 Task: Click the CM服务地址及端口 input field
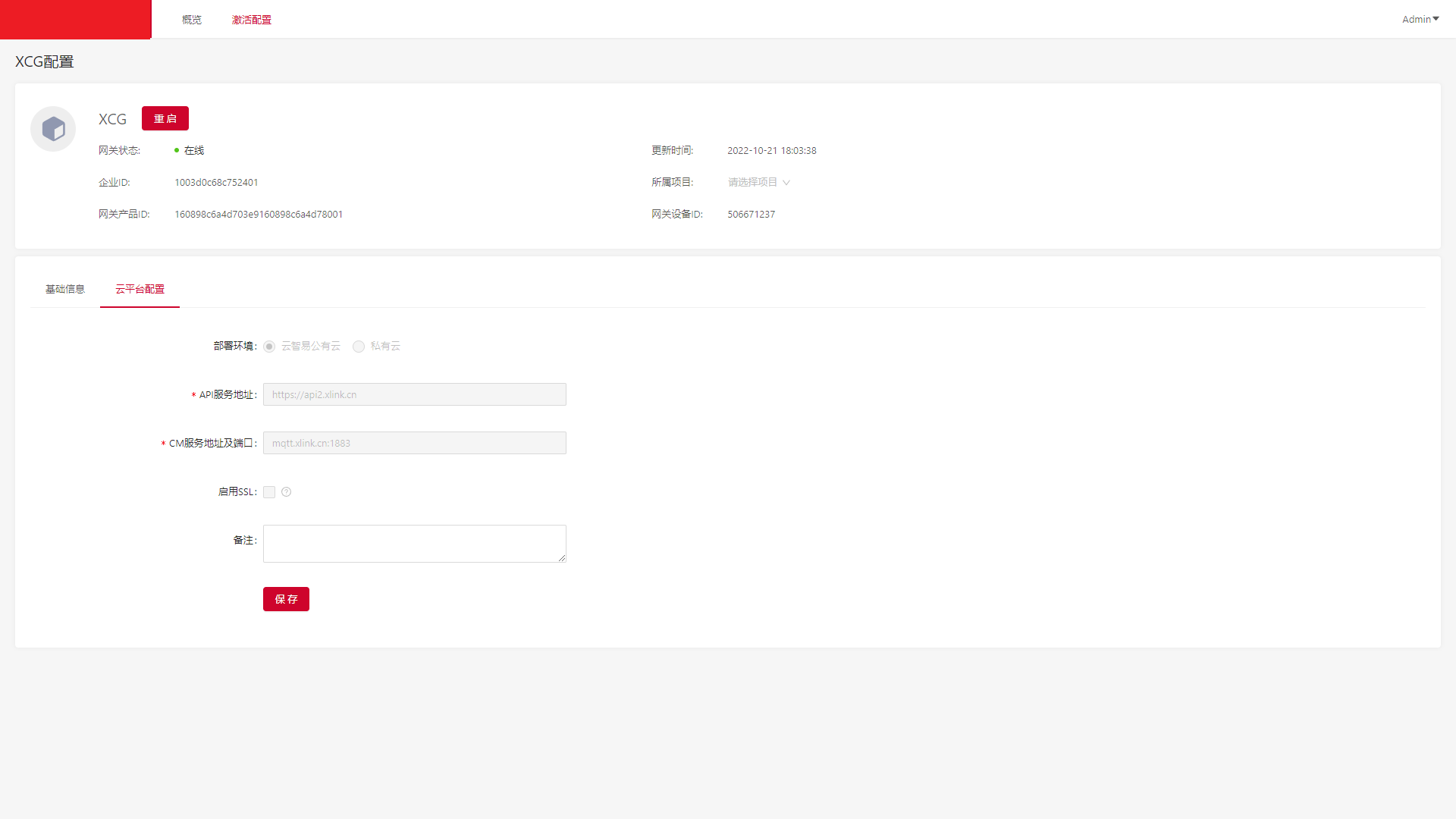click(x=414, y=443)
